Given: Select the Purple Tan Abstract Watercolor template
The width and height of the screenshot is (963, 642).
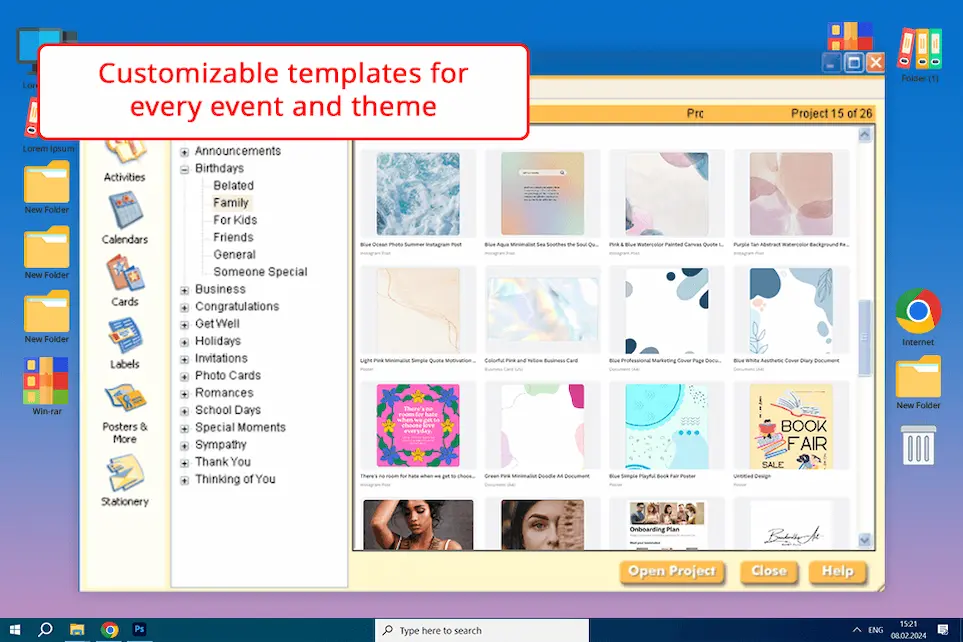Looking at the screenshot, I should [x=791, y=194].
